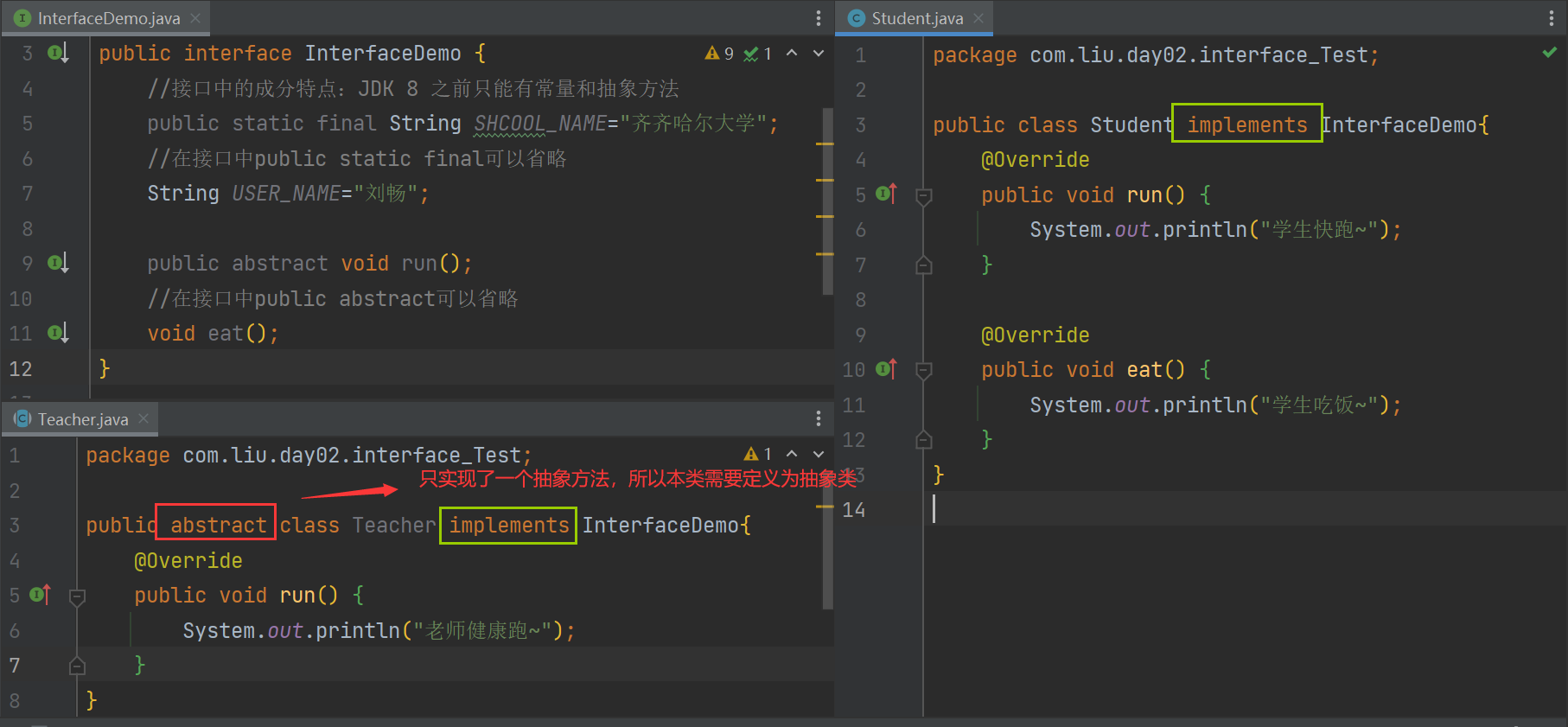Click the abstract keyword in Teacher class declaration
Image resolution: width=1568 pixels, height=727 pixels.
(x=218, y=525)
